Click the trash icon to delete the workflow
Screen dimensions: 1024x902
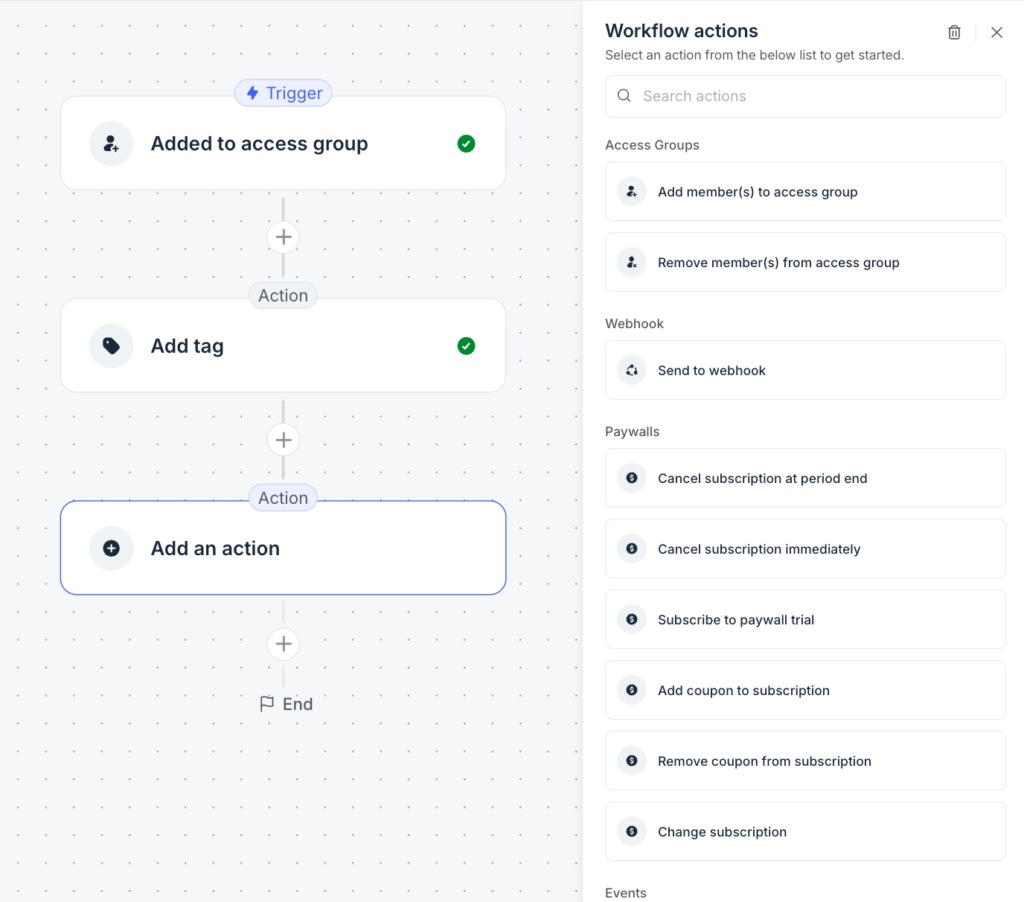[x=954, y=31]
